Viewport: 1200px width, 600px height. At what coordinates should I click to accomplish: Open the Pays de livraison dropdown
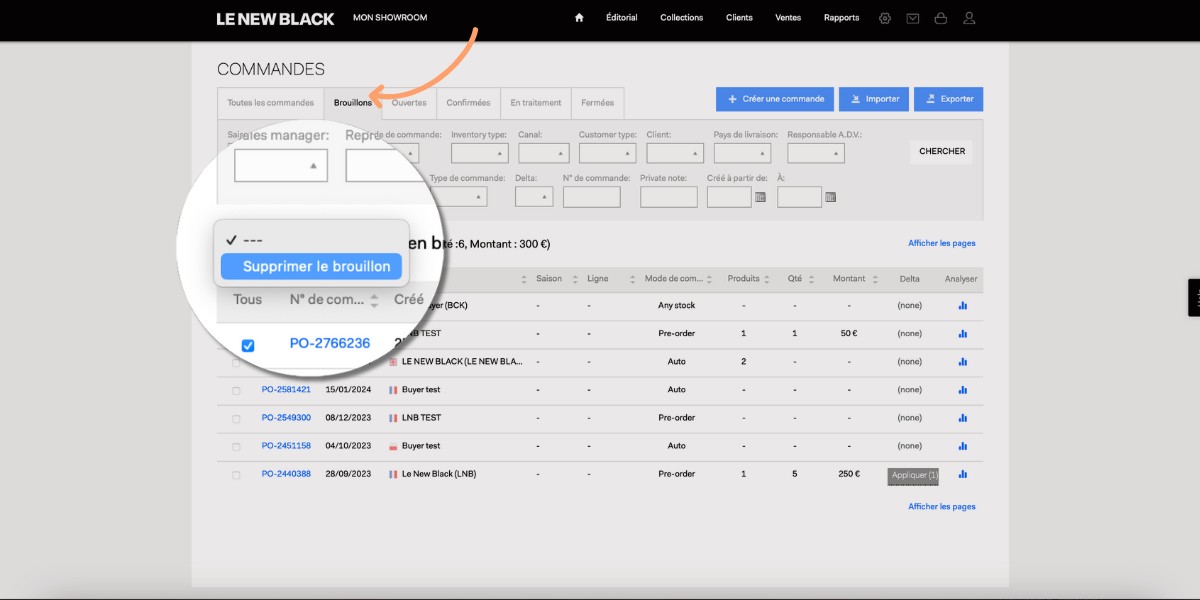pos(742,153)
